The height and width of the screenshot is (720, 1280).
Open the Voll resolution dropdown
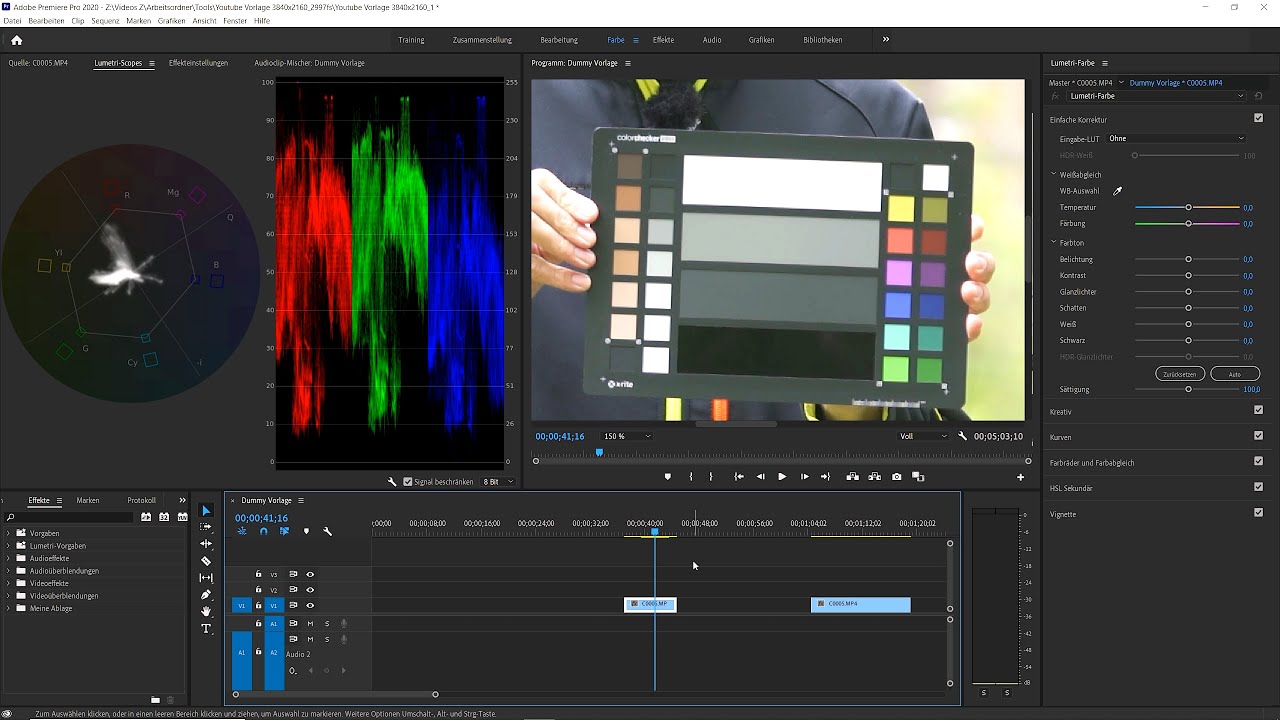pos(923,436)
